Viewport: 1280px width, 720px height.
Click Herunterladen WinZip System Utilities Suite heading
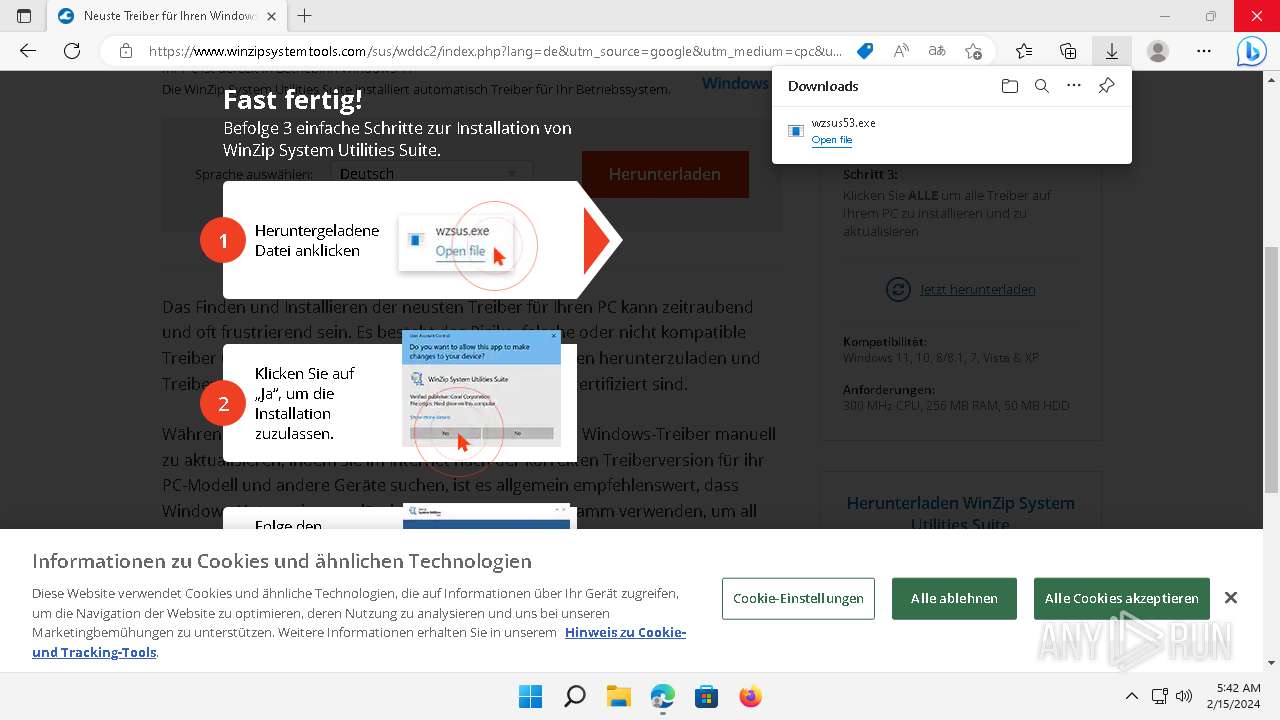[961, 513]
